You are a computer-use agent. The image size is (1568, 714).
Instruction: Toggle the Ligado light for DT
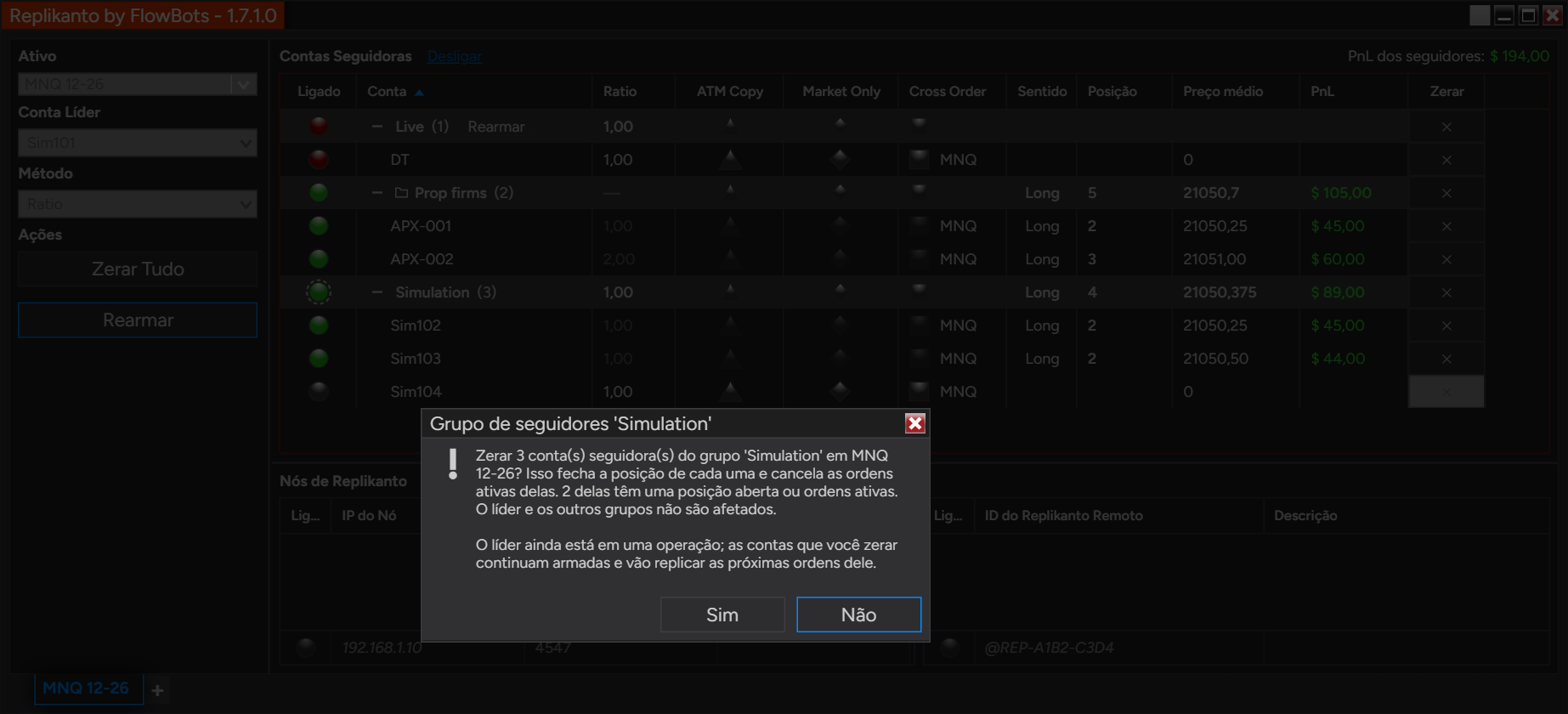click(319, 160)
